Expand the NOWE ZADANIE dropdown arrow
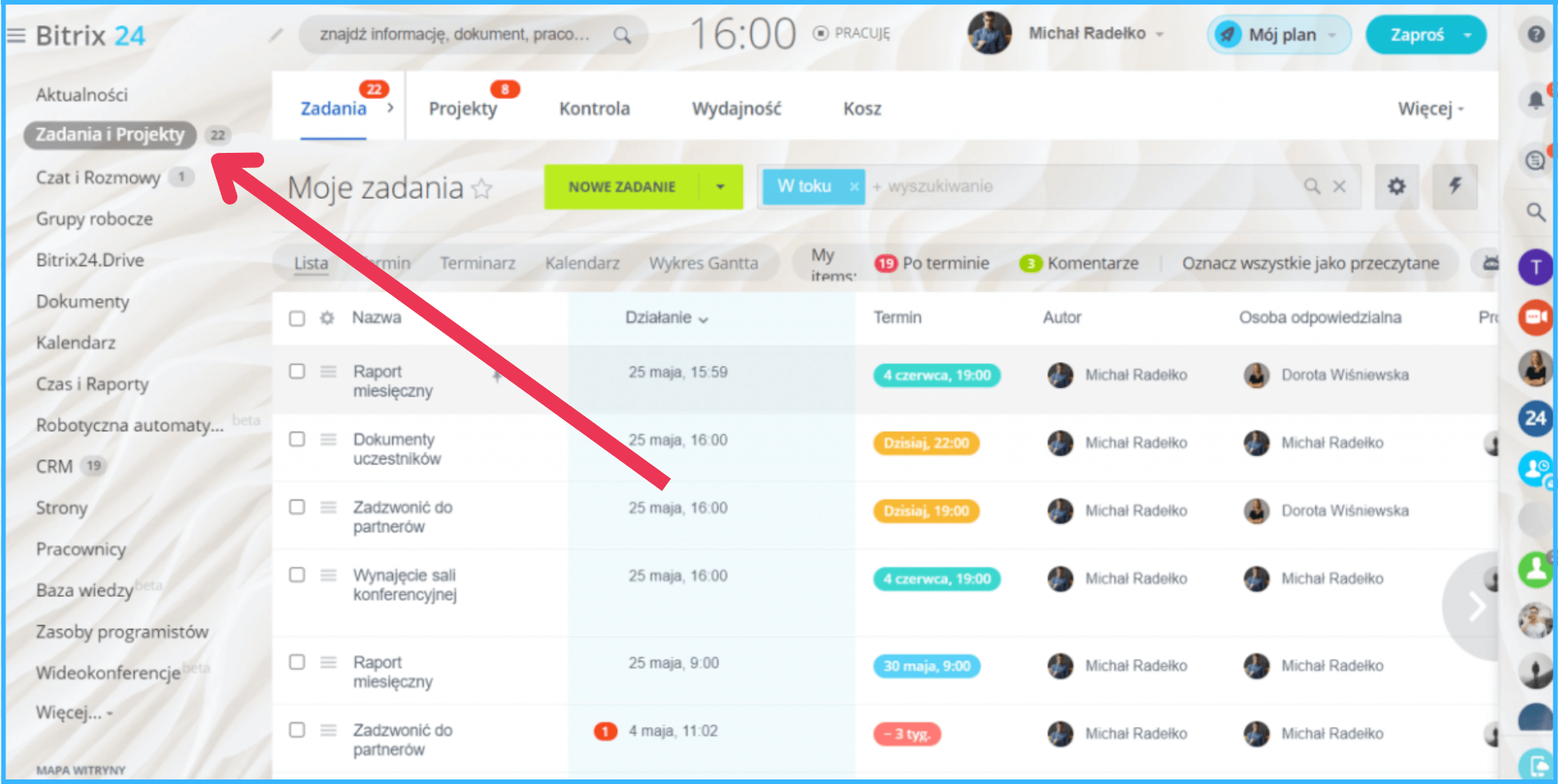Screen dimensions: 1558x784 [x=720, y=187]
